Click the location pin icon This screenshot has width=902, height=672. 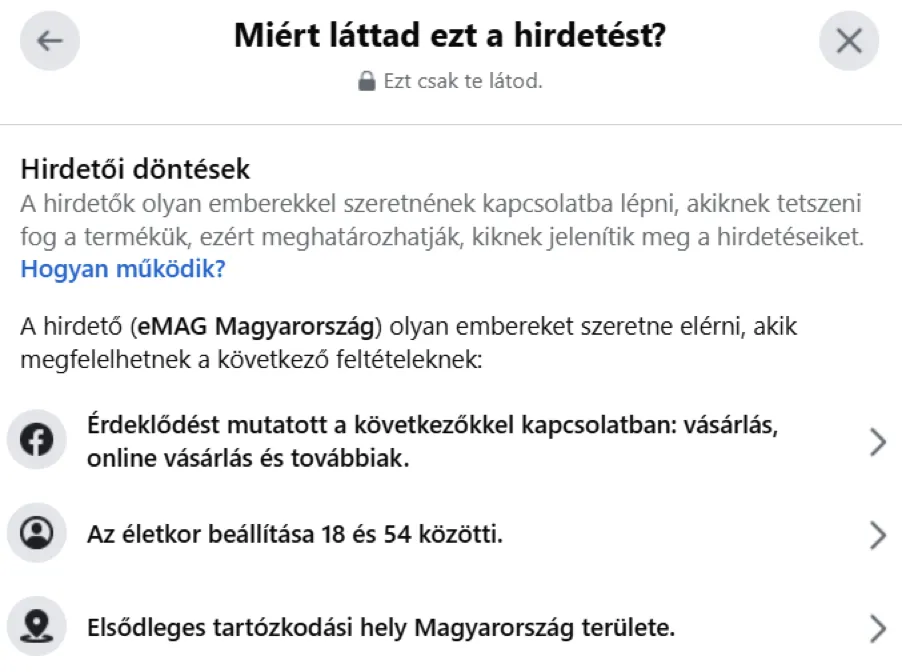pyautogui.click(x=37, y=628)
